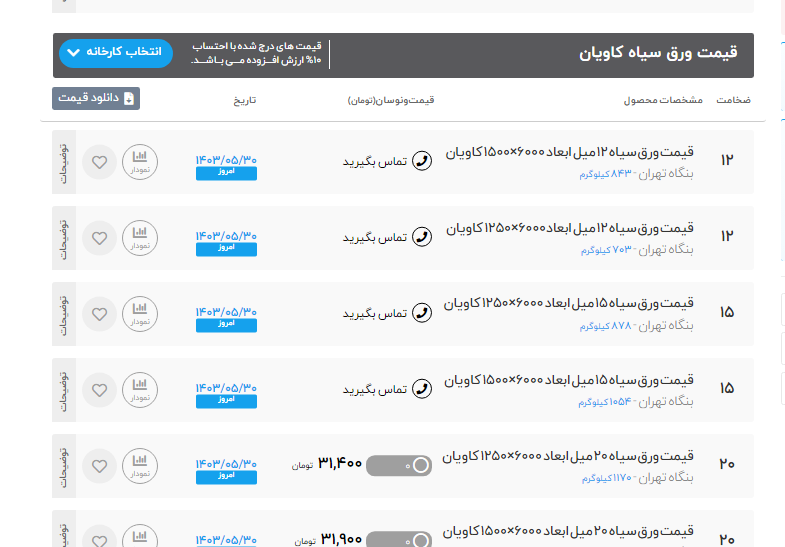
Task: Click the دانلود قیمت download button
Action: coord(96,98)
